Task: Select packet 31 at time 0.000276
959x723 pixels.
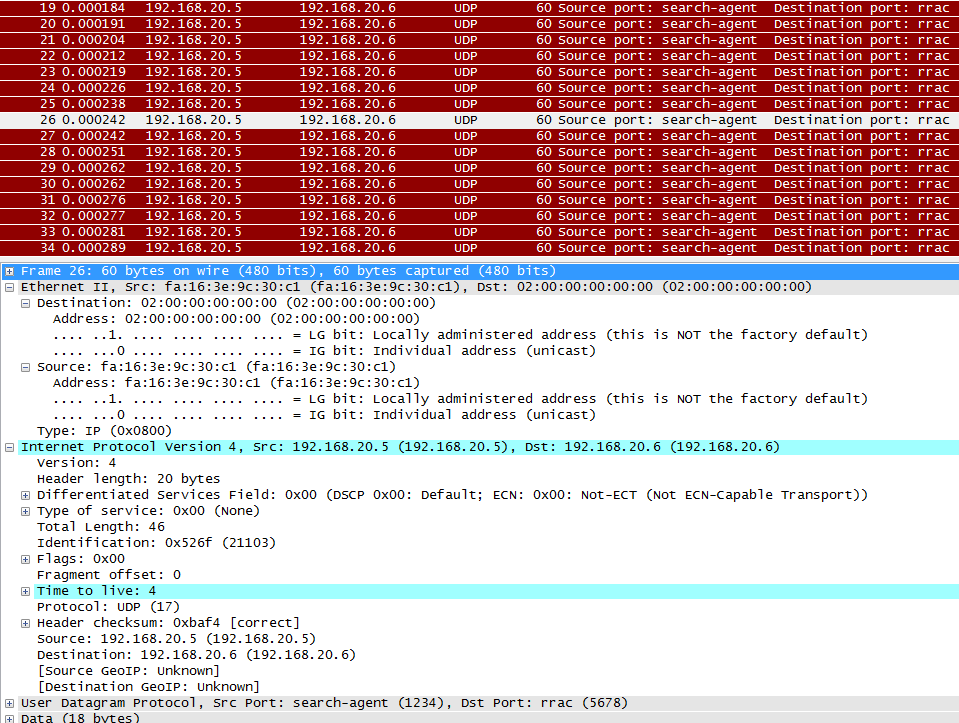Action: 480,199
